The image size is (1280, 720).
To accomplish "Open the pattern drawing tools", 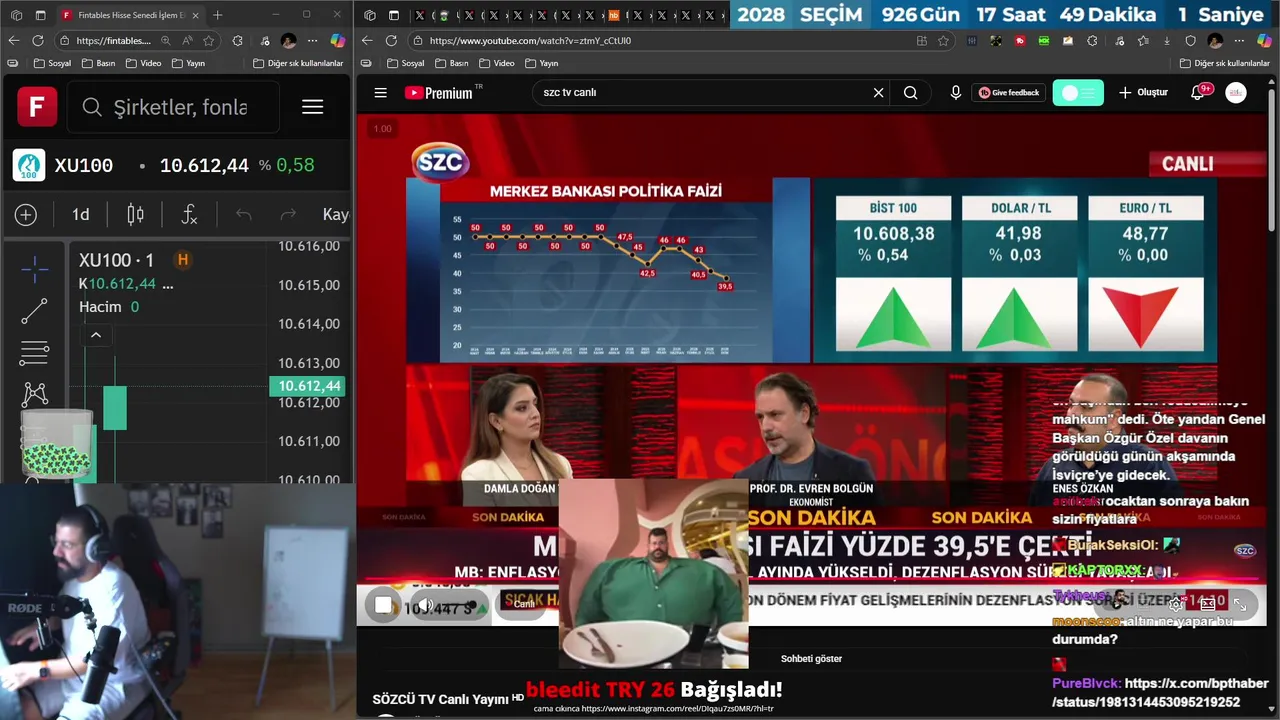I will tap(34, 394).
